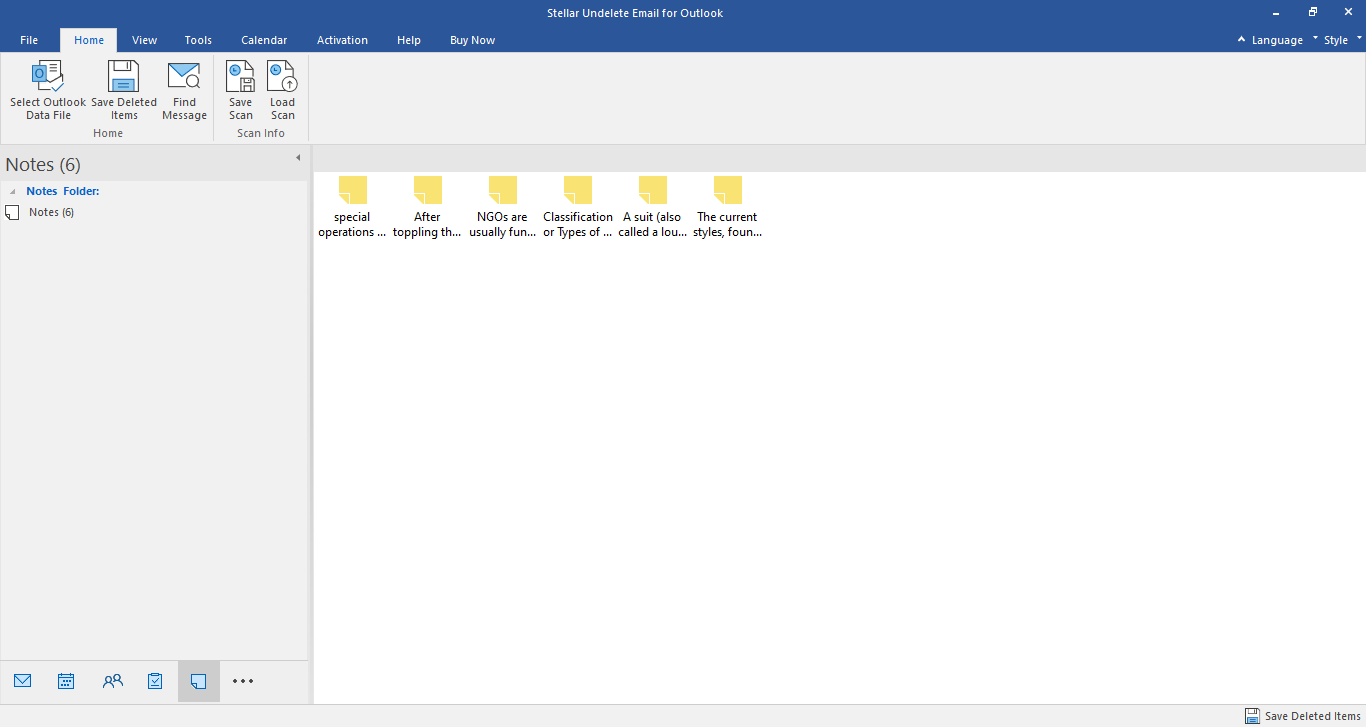Expand more navigation options (three dots)

click(x=243, y=681)
